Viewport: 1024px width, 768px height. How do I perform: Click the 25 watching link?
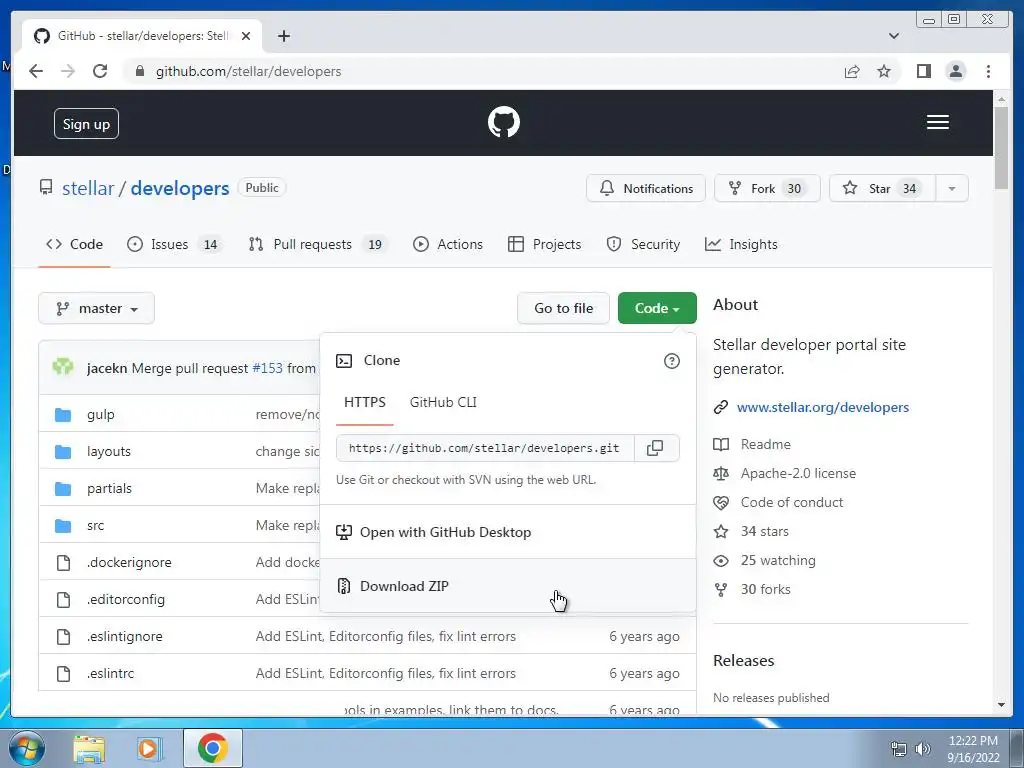click(x=778, y=560)
